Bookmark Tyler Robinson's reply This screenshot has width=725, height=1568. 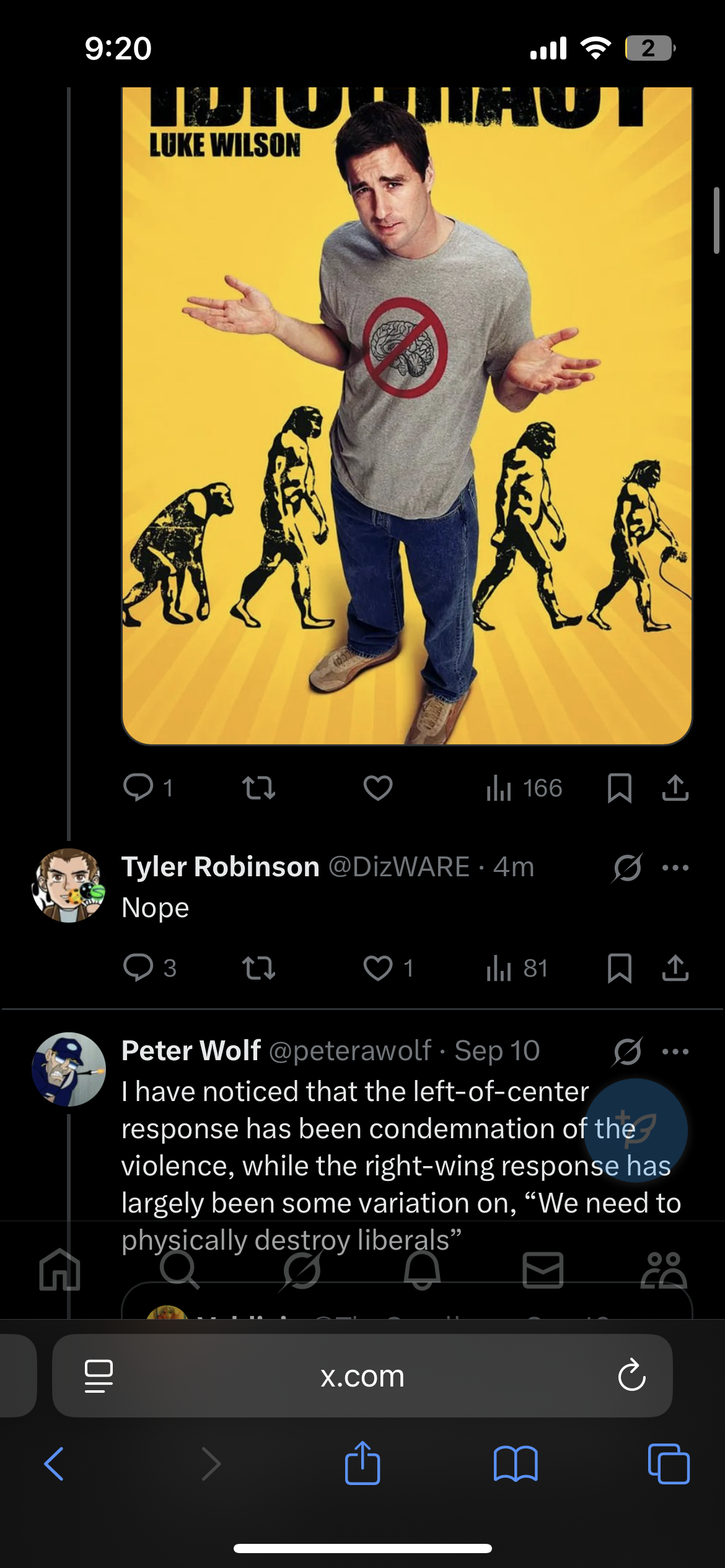pos(619,968)
